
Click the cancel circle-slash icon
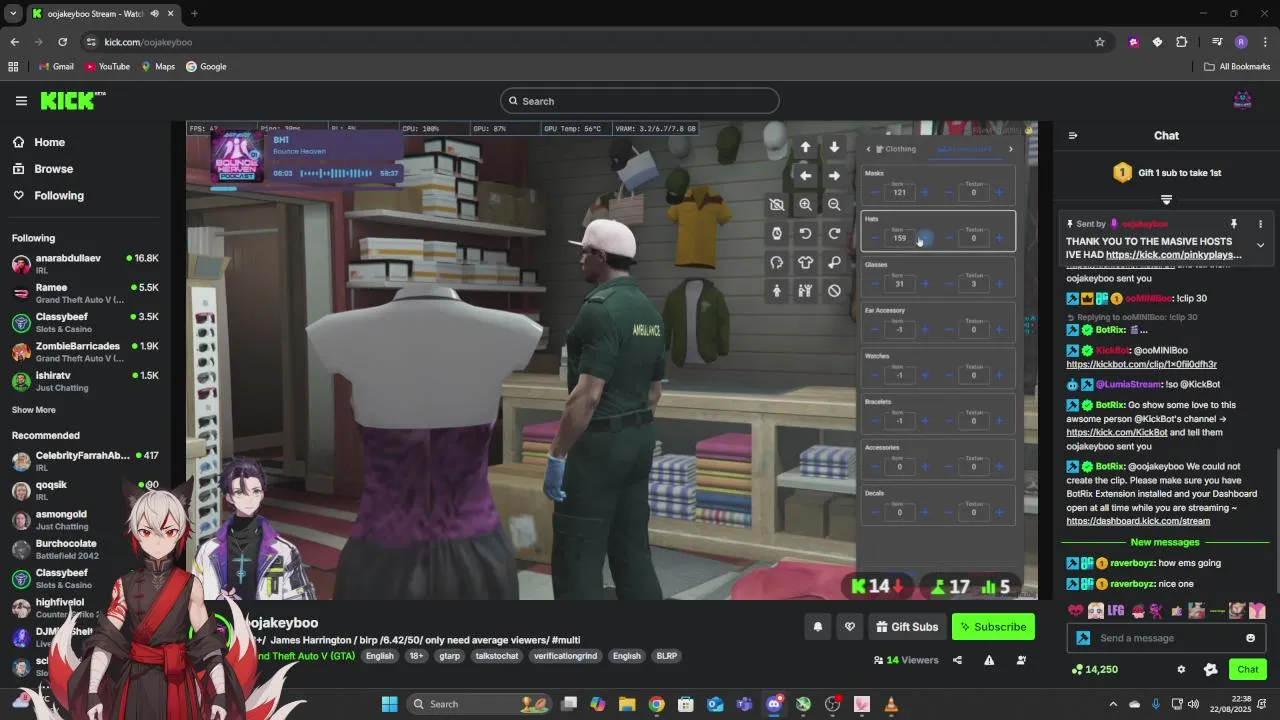(834, 291)
